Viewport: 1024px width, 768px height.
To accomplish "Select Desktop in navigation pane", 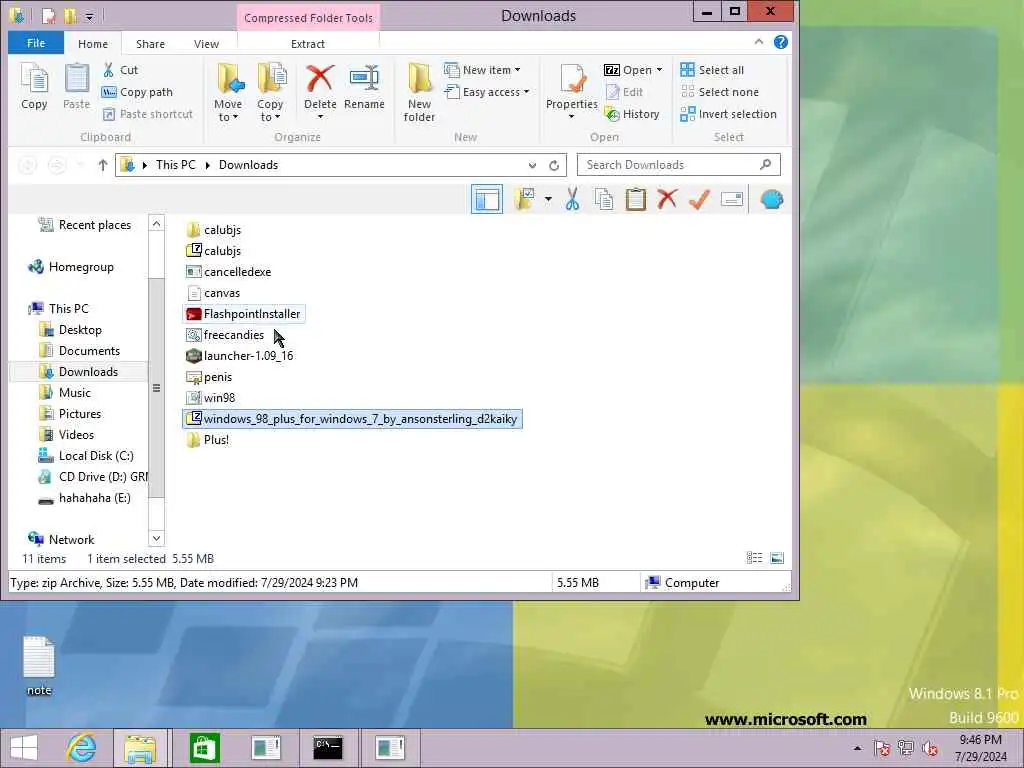I will point(80,330).
